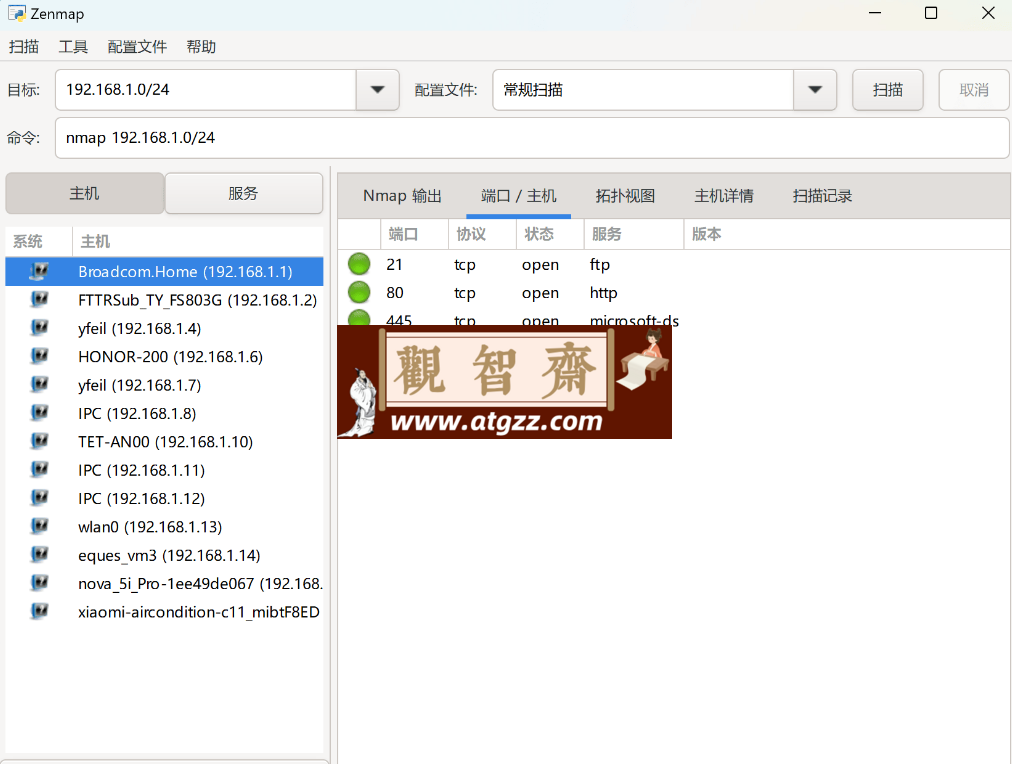1012x764 pixels.
Task: Open the 目标 target dropdown arrow
Action: [378, 90]
